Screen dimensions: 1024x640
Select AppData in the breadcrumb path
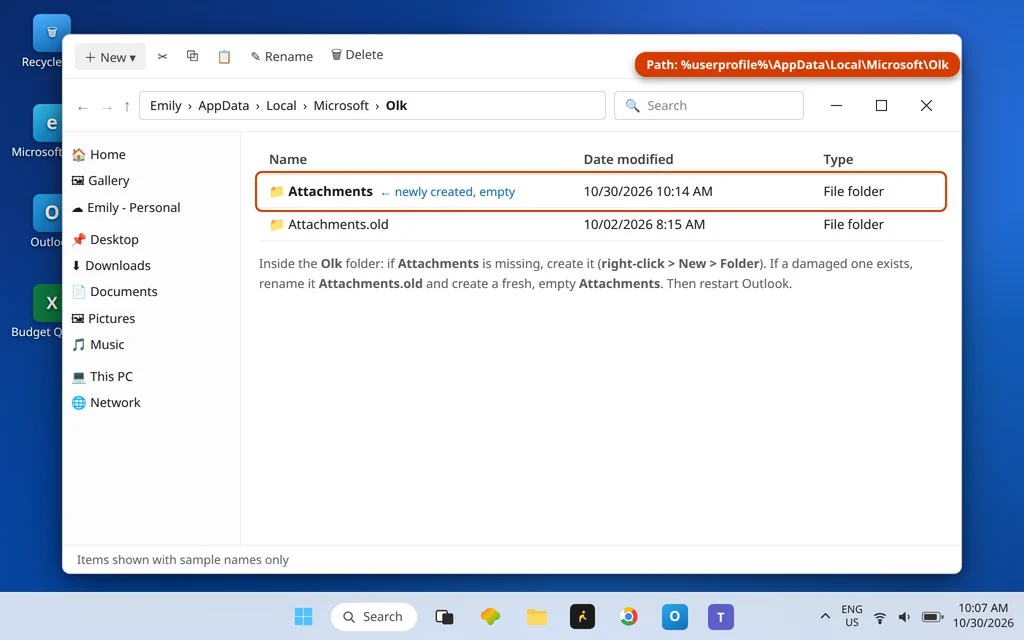[223, 106]
